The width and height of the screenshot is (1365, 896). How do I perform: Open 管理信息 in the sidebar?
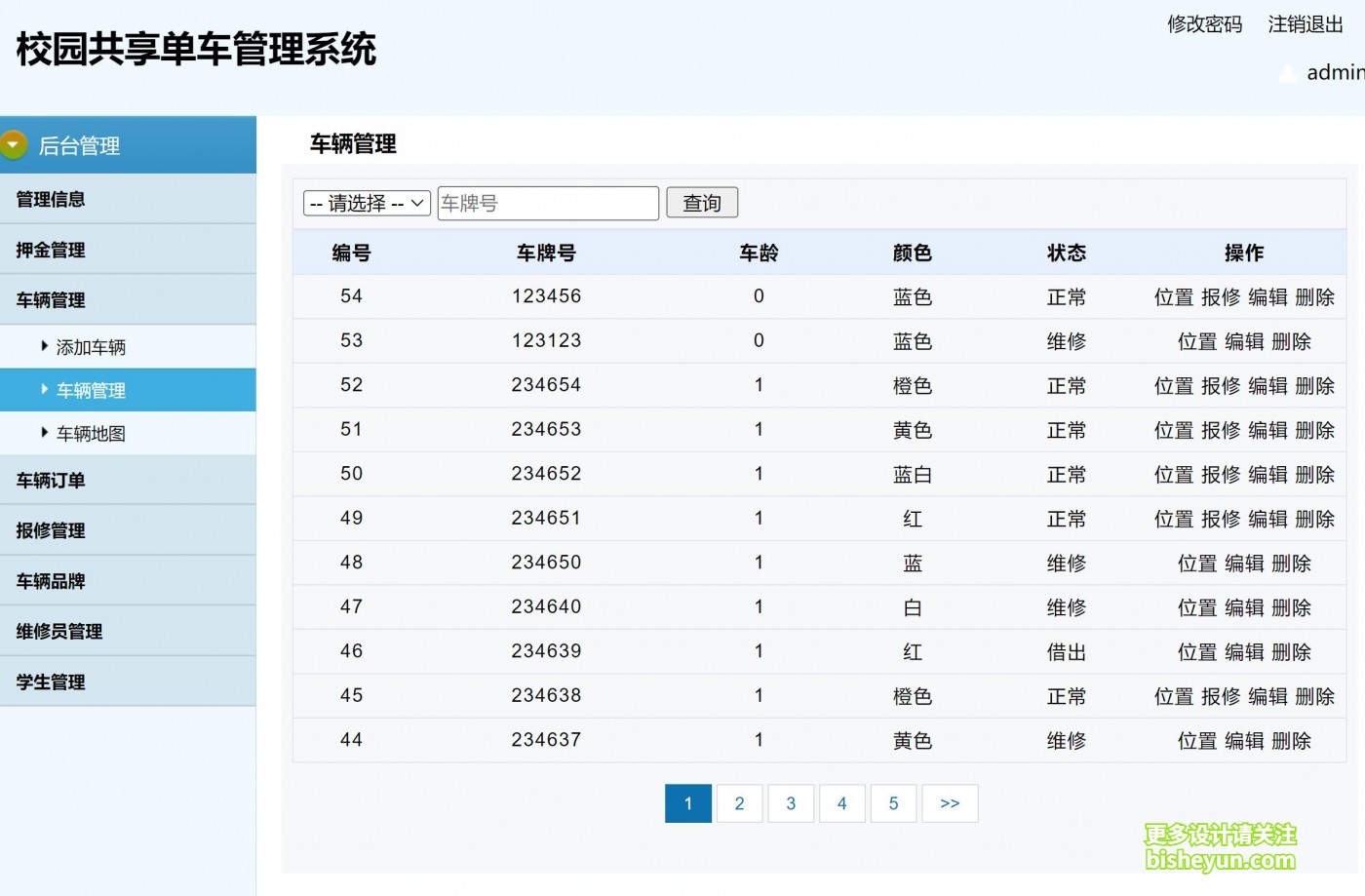[x=51, y=200]
